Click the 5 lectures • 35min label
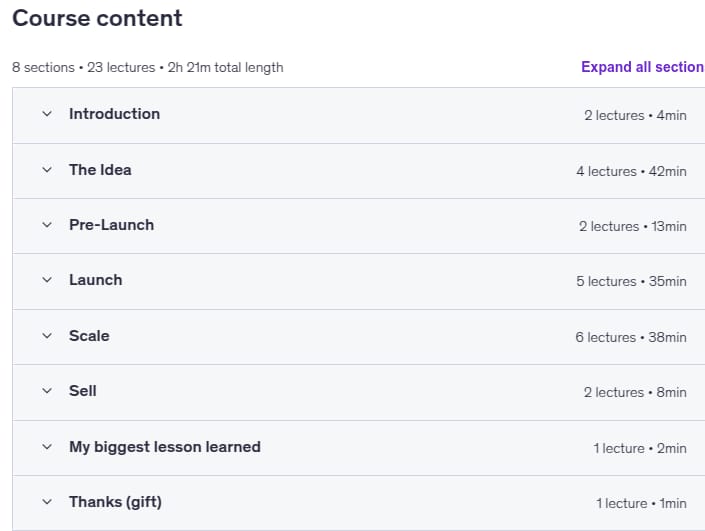The width and height of the screenshot is (705, 531). coord(631,281)
